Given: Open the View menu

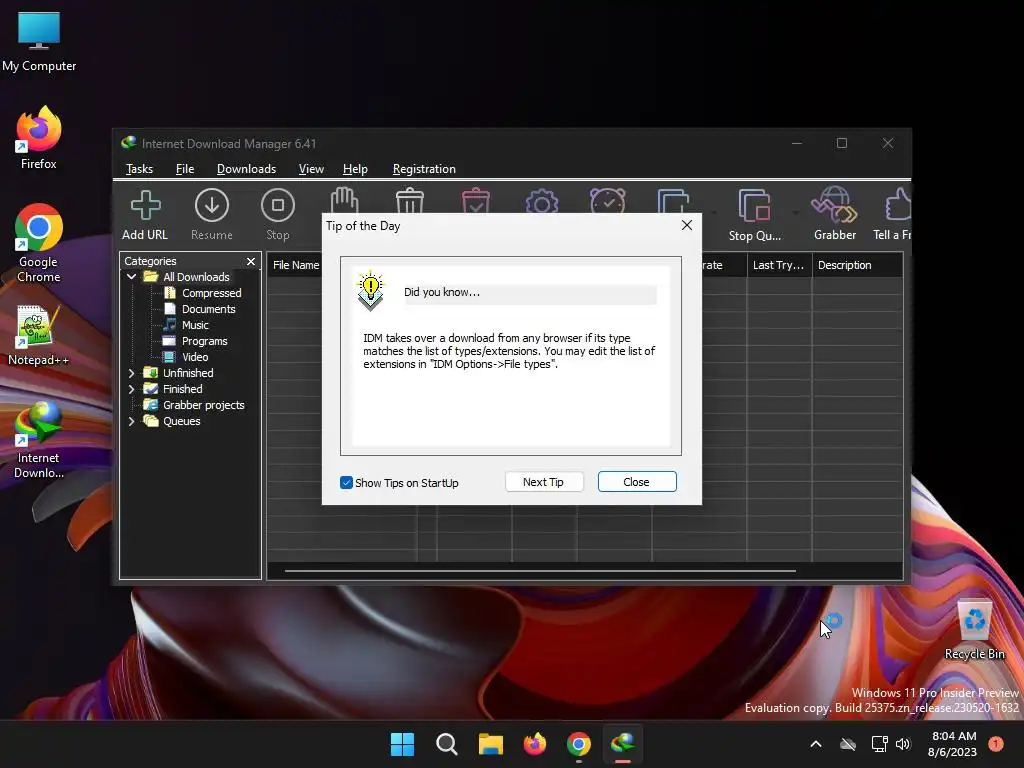Looking at the screenshot, I should click(311, 169).
